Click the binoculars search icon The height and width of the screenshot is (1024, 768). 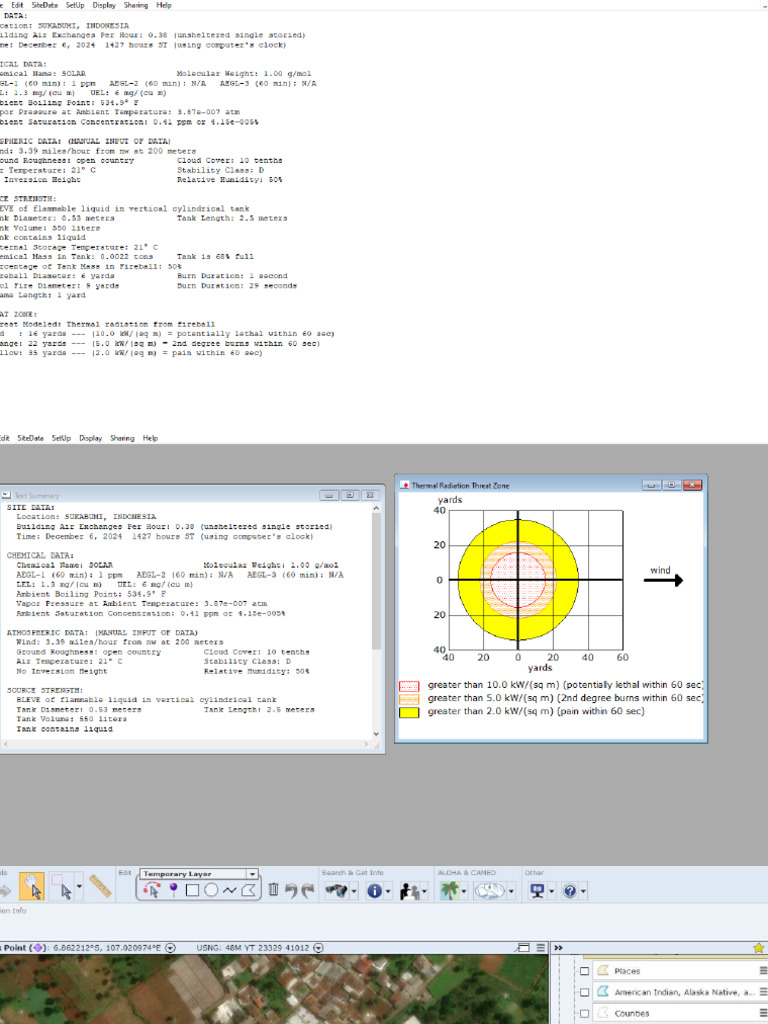coord(335,890)
